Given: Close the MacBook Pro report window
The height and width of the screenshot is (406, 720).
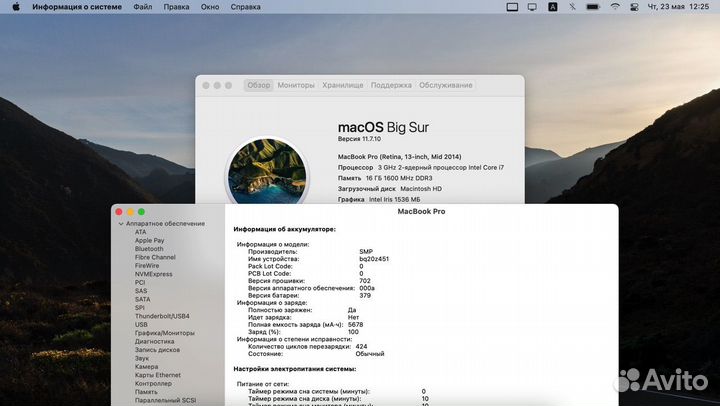Looking at the screenshot, I should (119, 212).
